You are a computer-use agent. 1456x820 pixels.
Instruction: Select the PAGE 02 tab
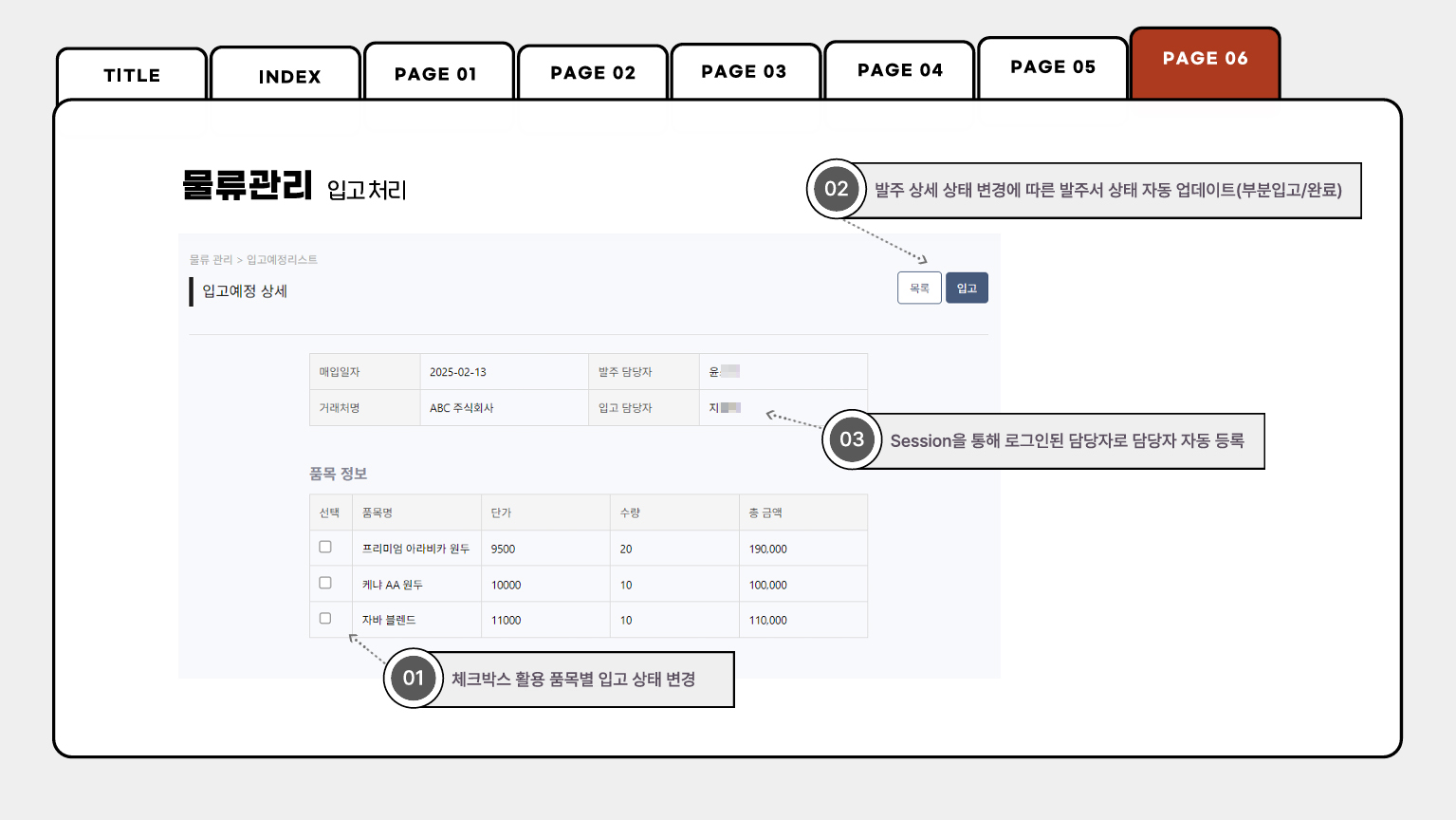[593, 73]
